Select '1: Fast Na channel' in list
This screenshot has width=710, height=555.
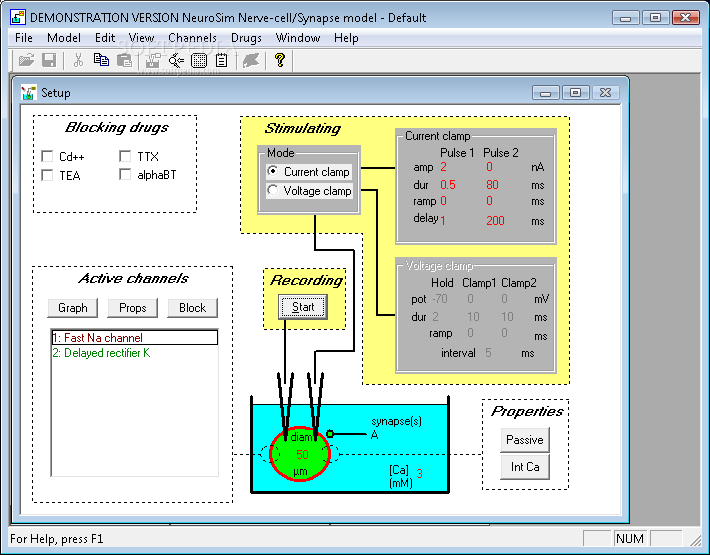(134, 338)
